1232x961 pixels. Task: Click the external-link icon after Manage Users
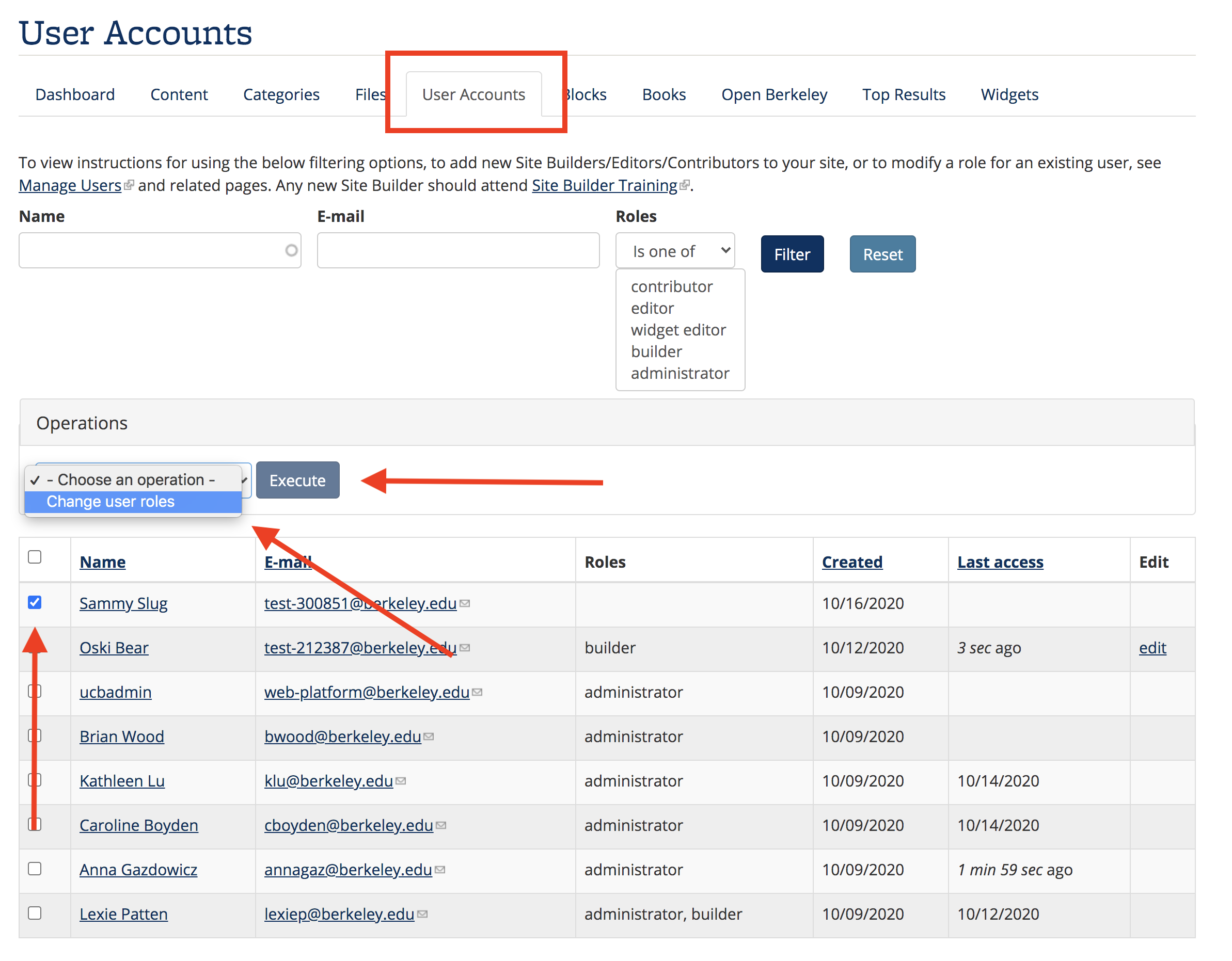pos(130,185)
